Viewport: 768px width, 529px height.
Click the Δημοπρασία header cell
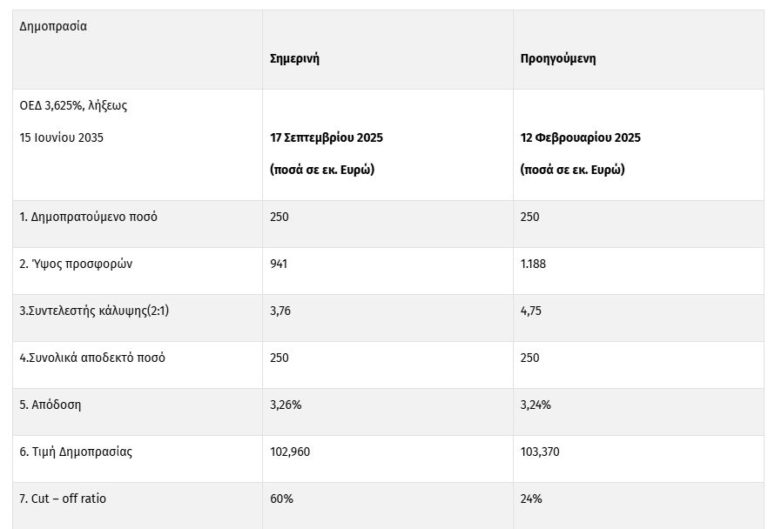[x=54, y=26]
